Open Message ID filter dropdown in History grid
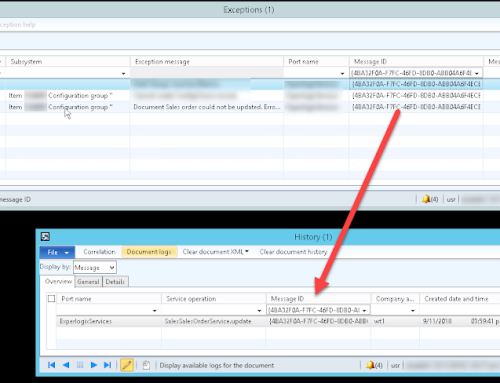This screenshot has height=383, width=500. click(365, 310)
